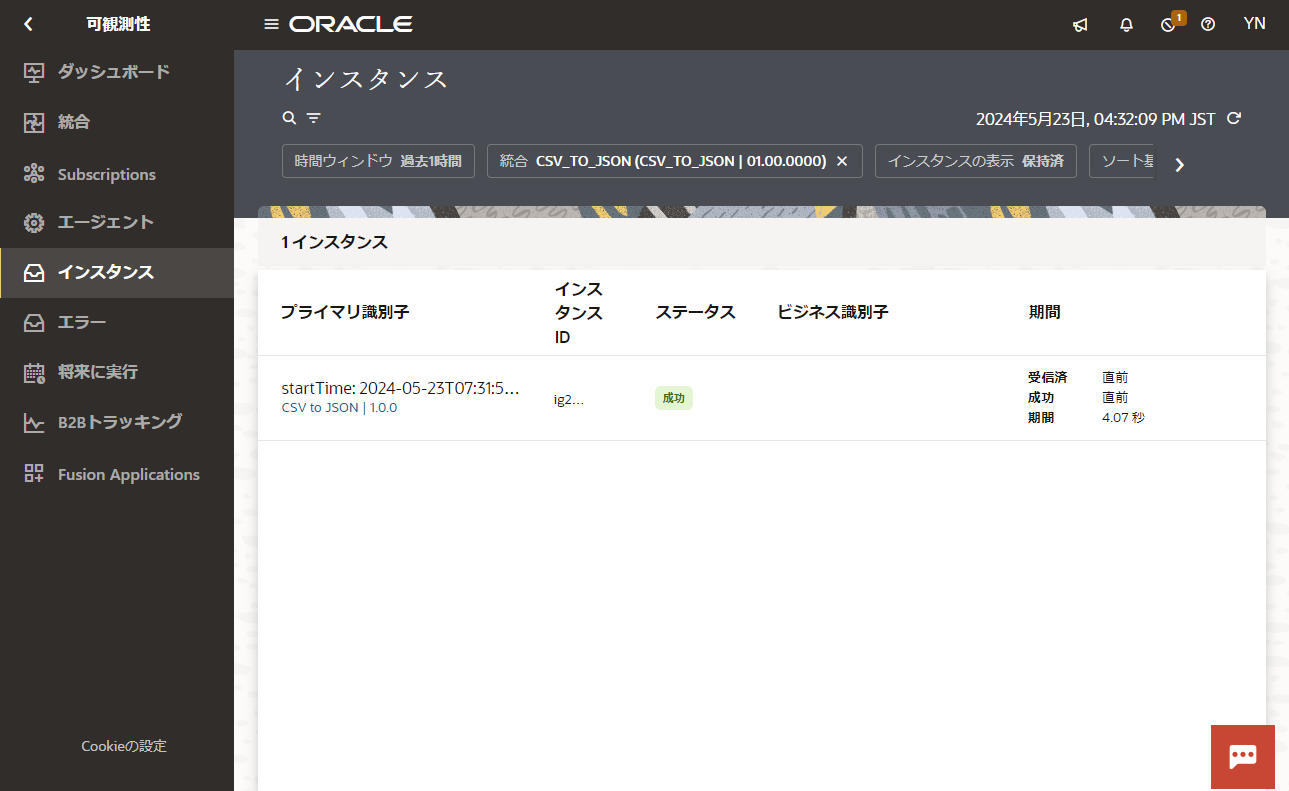The width and height of the screenshot is (1289, 791).
Task: Open B2Bトラッキング in the sidebar
Action: tap(119, 422)
